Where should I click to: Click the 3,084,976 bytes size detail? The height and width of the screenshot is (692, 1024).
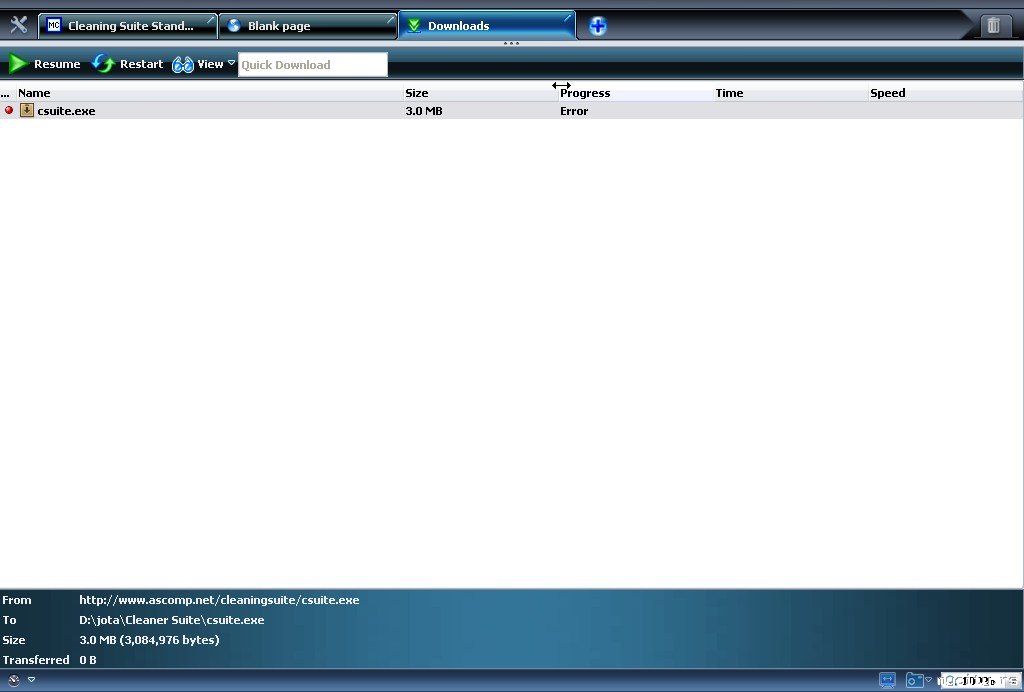click(x=149, y=640)
